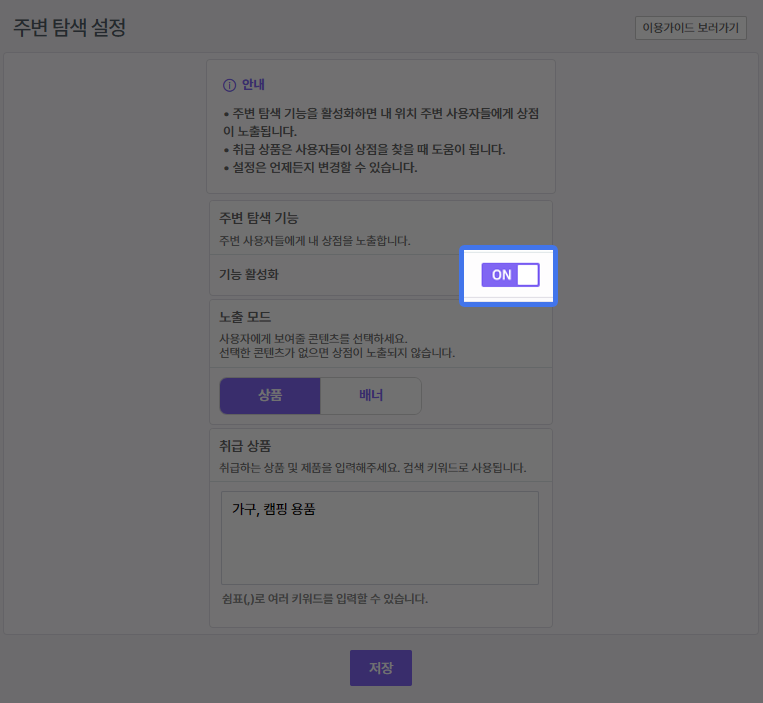763x703 pixels.
Task: Click the 취급하는 상품 및 제품을 입력해주세요 description
Action: click(x=372, y=467)
